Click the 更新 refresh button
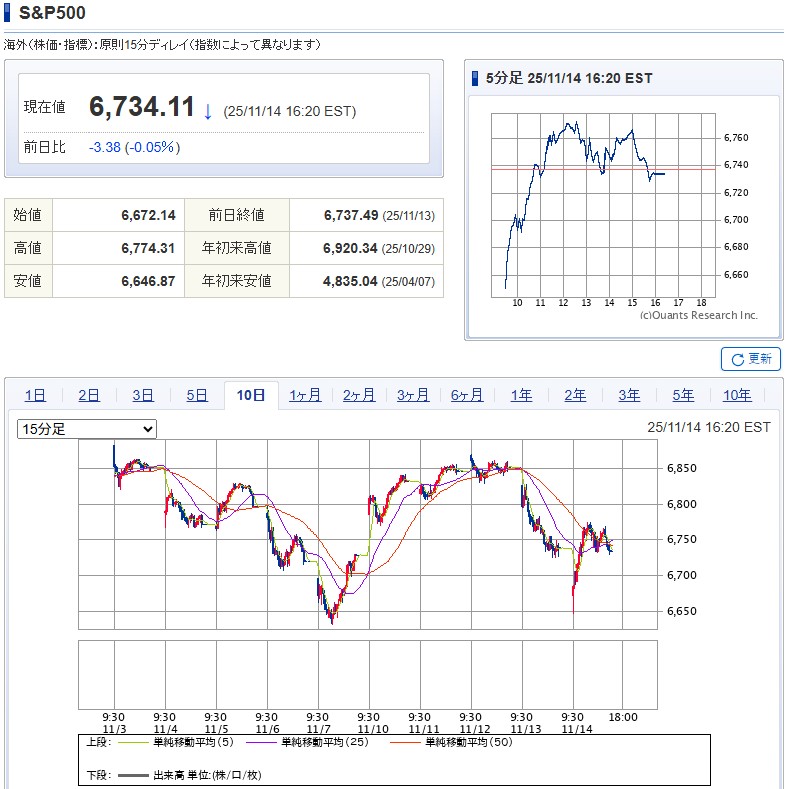The height and width of the screenshot is (789, 788). coord(751,359)
